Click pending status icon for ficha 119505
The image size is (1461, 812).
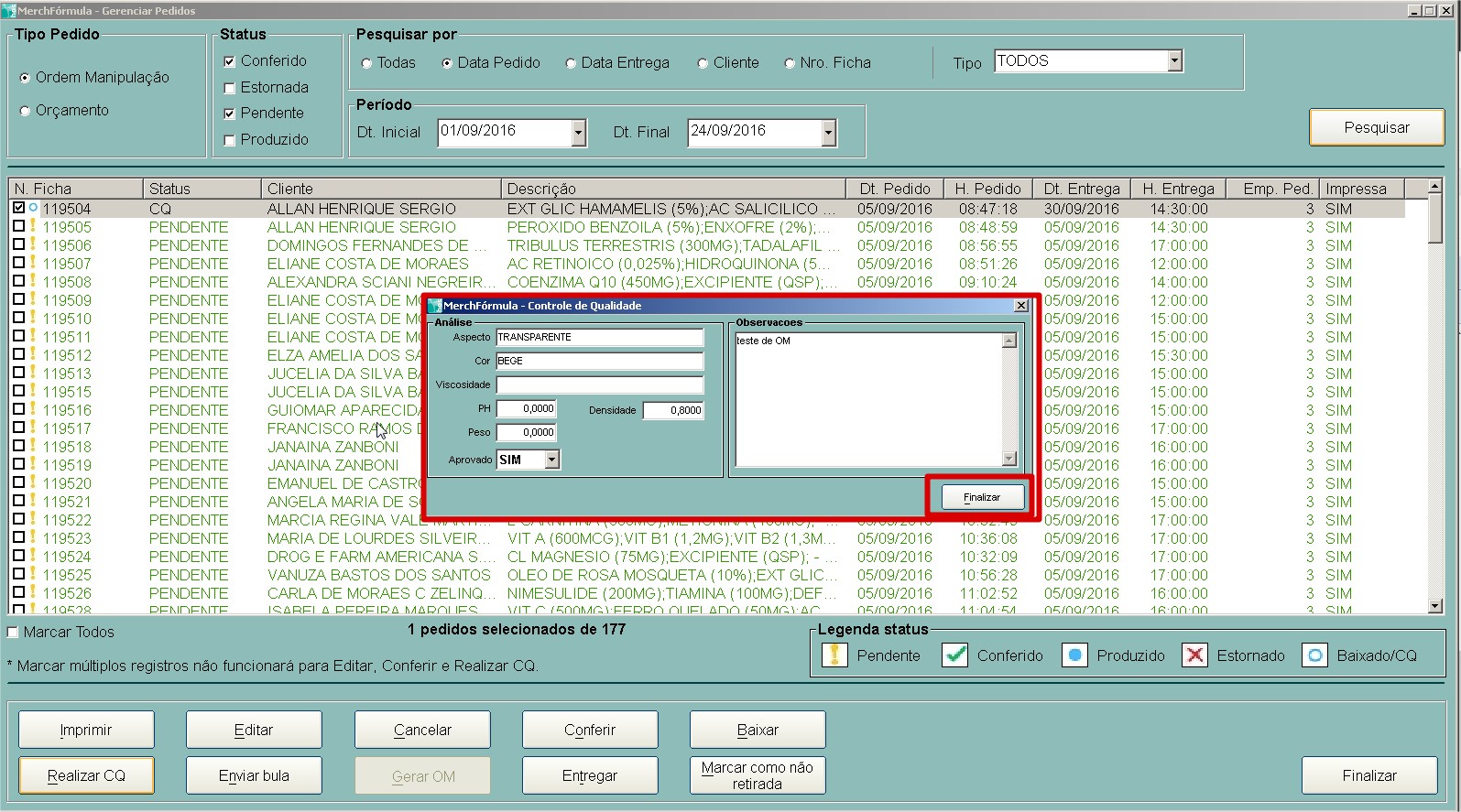[x=33, y=226]
